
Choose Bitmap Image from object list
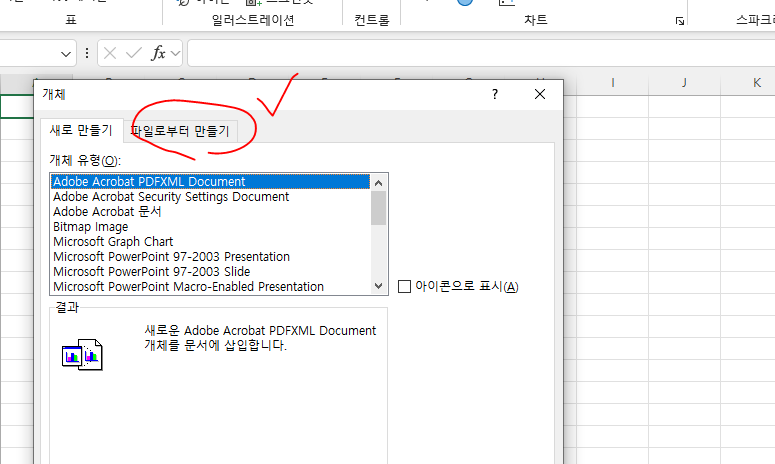point(210,227)
